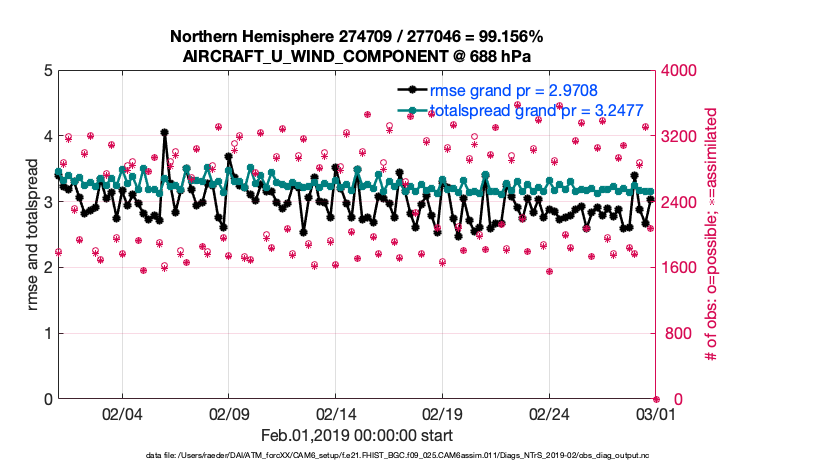The width and height of the screenshot is (830, 470).
Task: Select the 'rmse grand pr = 2.9708' legend text
Action: click(x=513, y=90)
